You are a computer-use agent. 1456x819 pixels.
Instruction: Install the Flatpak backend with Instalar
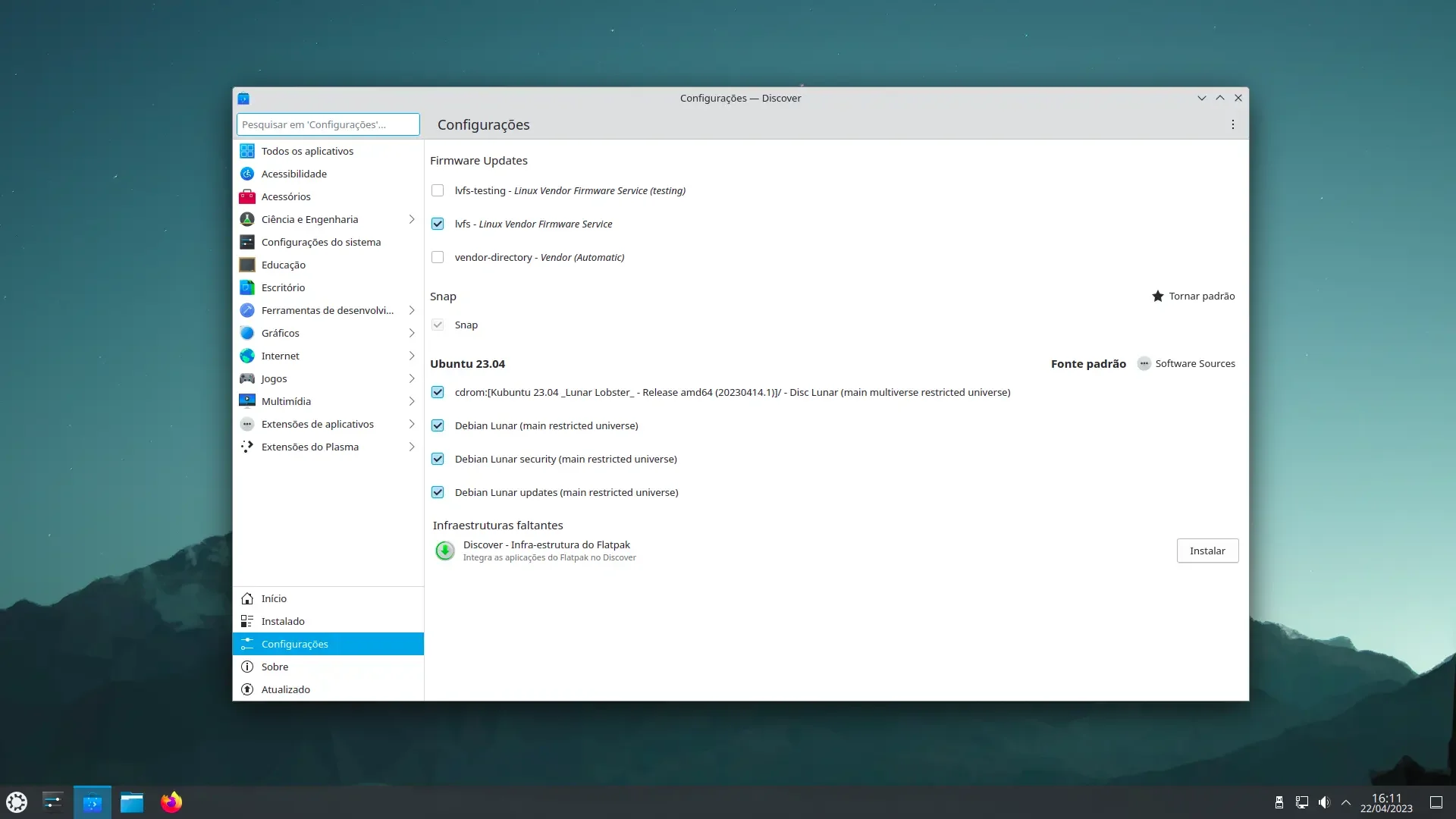[1207, 551]
